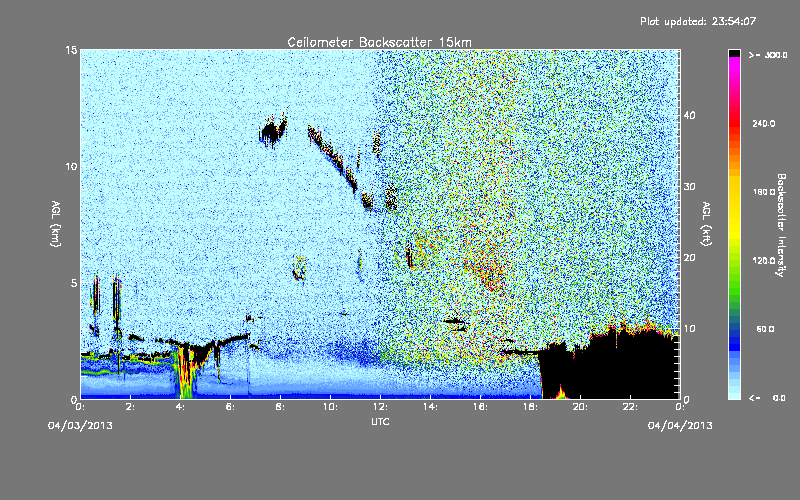Click the "14:" hour tick on the UTC axis

click(x=431, y=407)
